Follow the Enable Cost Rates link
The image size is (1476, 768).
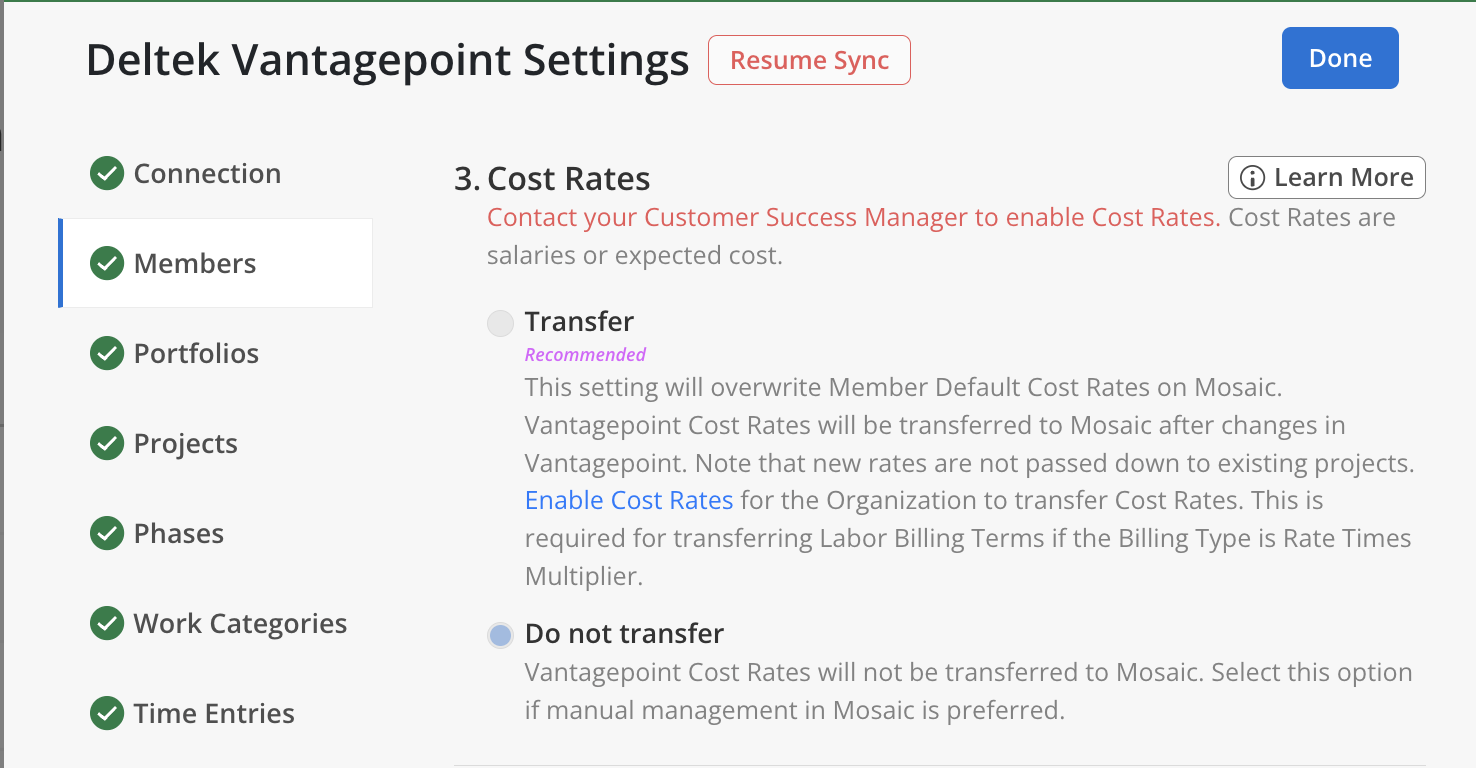629,500
